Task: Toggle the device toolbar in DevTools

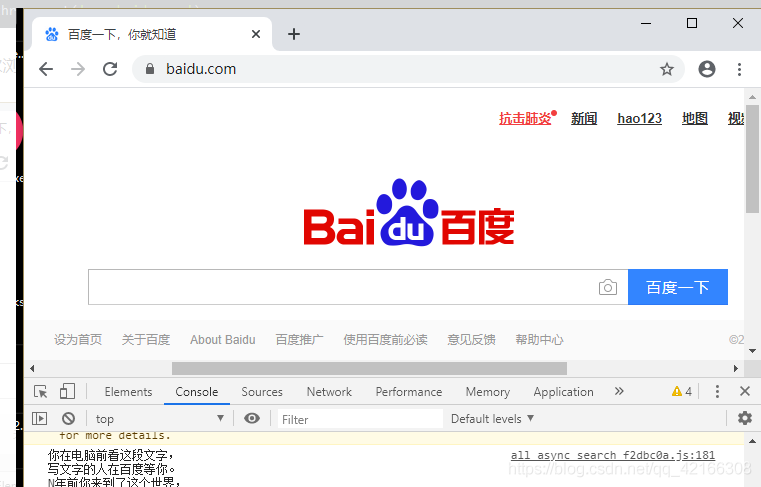Action: pos(67,391)
